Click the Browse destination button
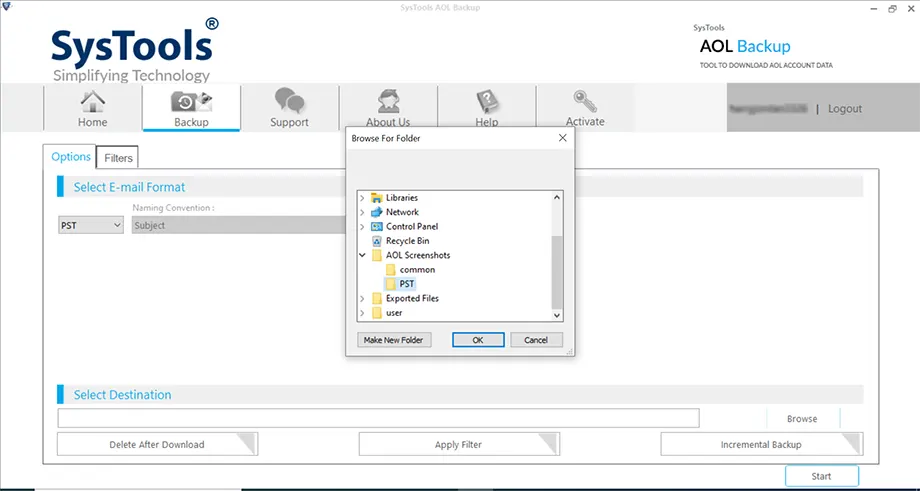Screen dimensions: 920x491 coord(803,418)
